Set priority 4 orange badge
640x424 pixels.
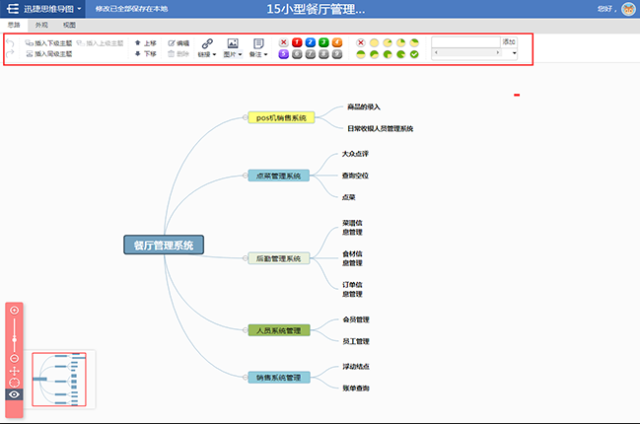[337, 42]
